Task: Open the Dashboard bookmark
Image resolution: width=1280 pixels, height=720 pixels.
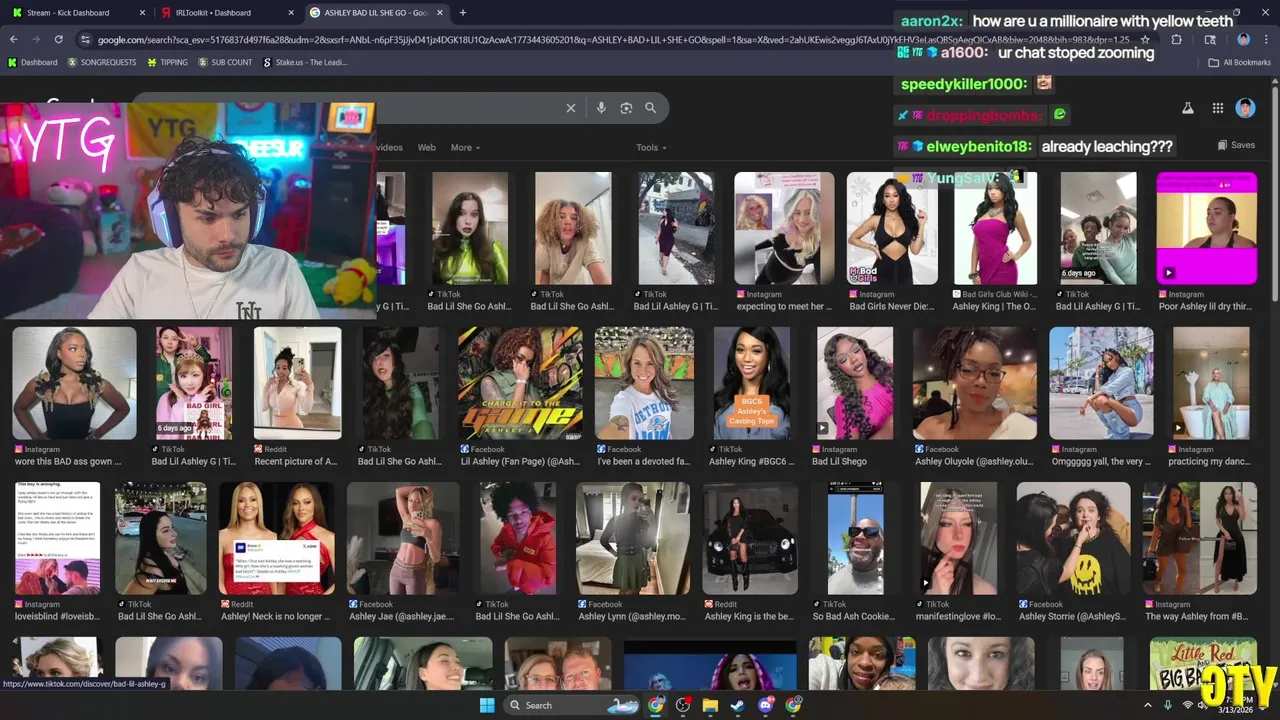Action: point(32,62)
